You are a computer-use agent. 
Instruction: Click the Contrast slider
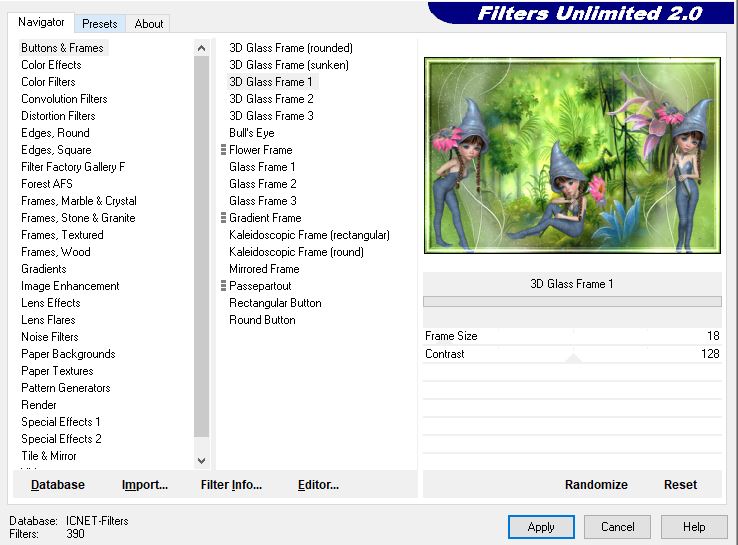572,354
